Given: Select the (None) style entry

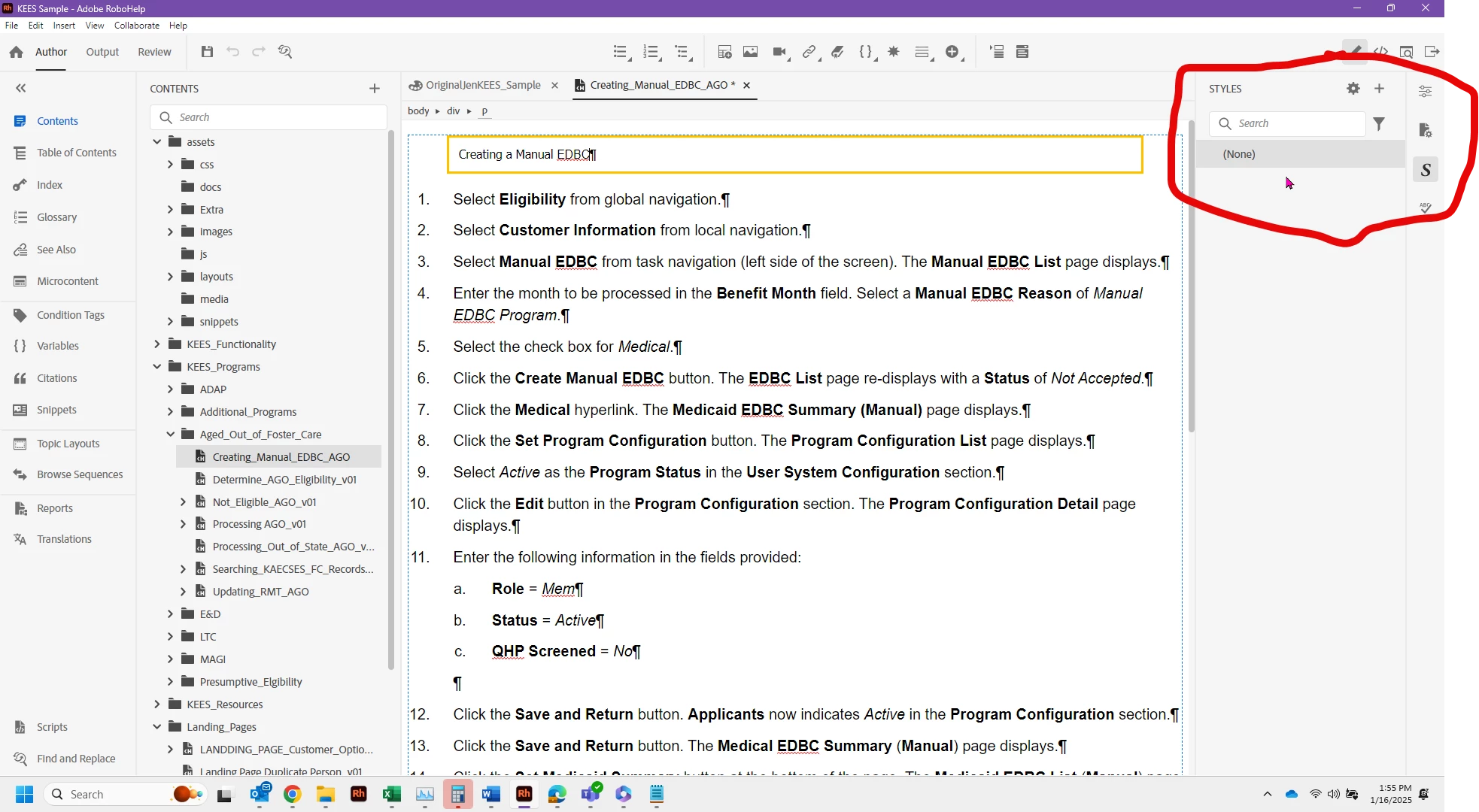Looking at the screenshot, I should (1239, 154).
